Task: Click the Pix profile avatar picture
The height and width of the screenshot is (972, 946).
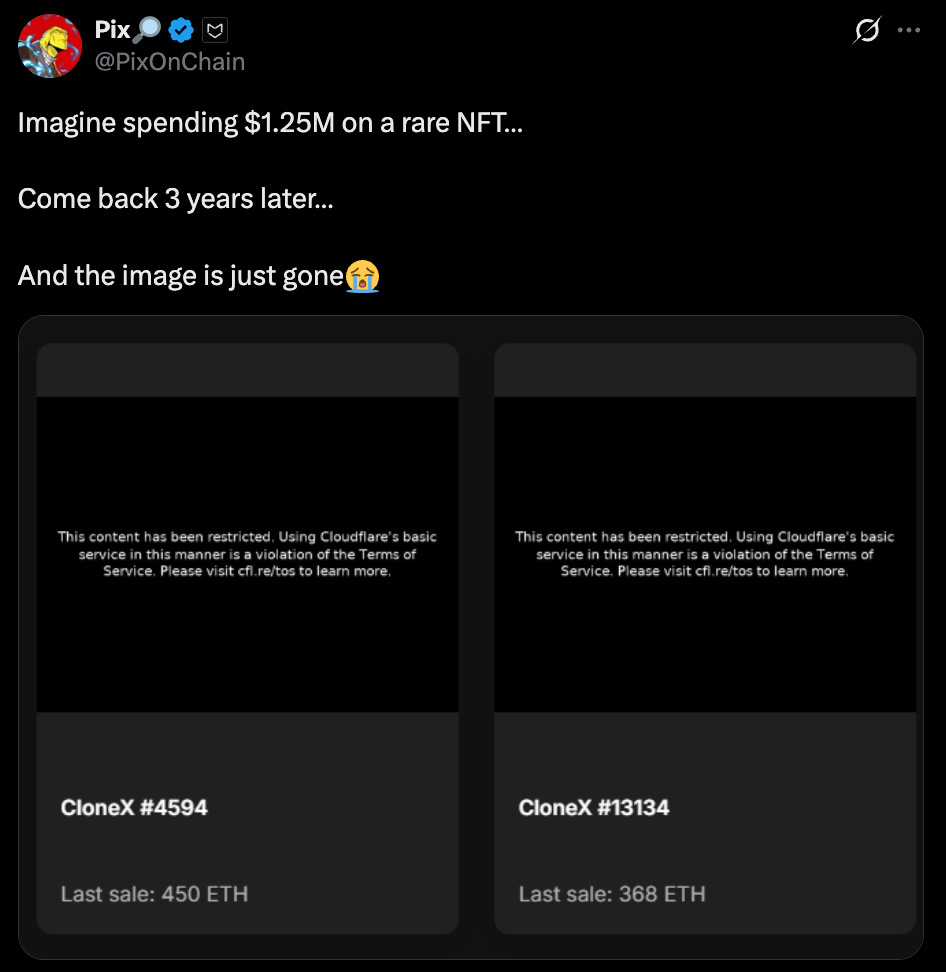Action: click(x=50, y=46)
